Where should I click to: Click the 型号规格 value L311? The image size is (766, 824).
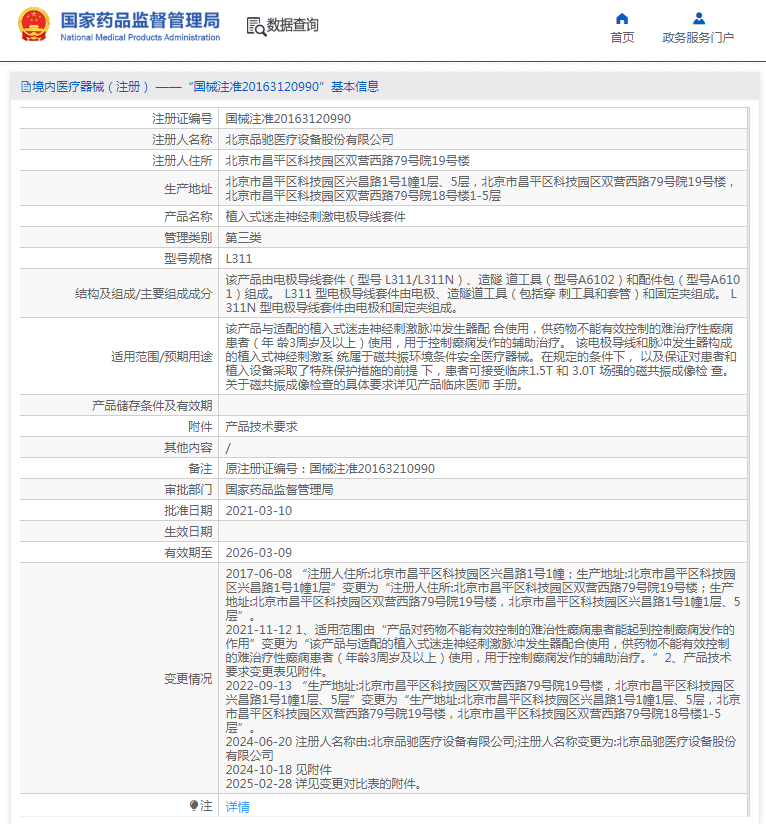[x=239, y=259]
